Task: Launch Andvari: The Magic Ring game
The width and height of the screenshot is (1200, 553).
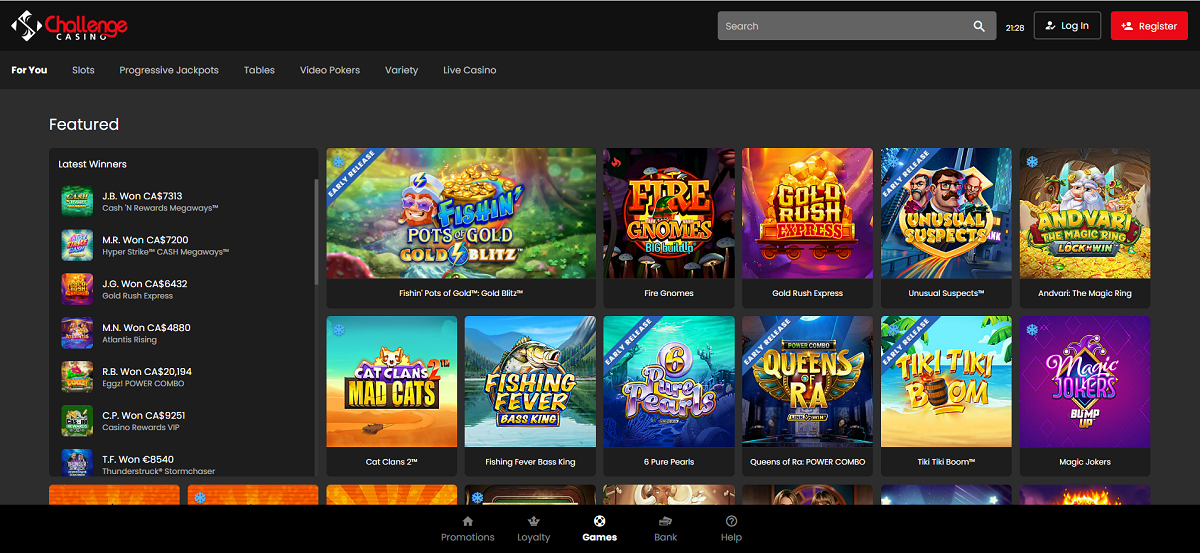Action: coord(1085,228)
